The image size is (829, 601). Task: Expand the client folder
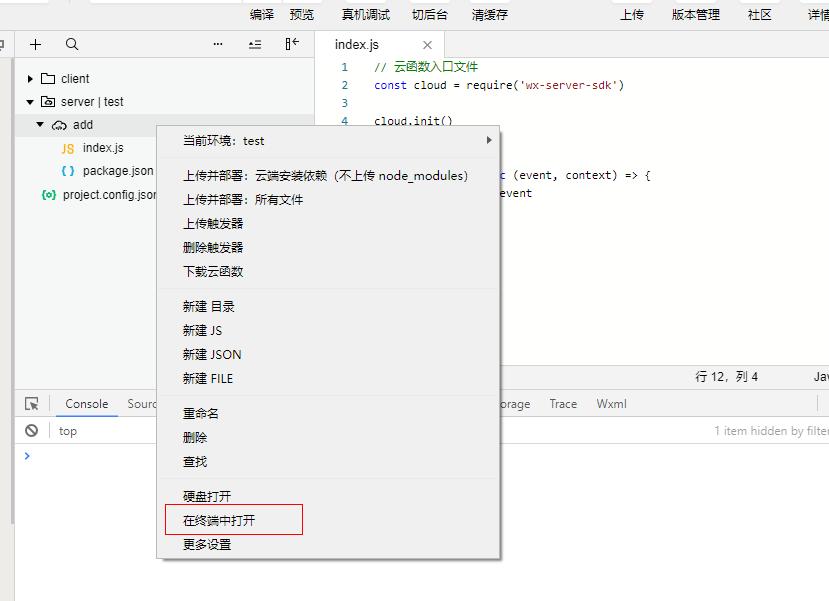point(31,79)
